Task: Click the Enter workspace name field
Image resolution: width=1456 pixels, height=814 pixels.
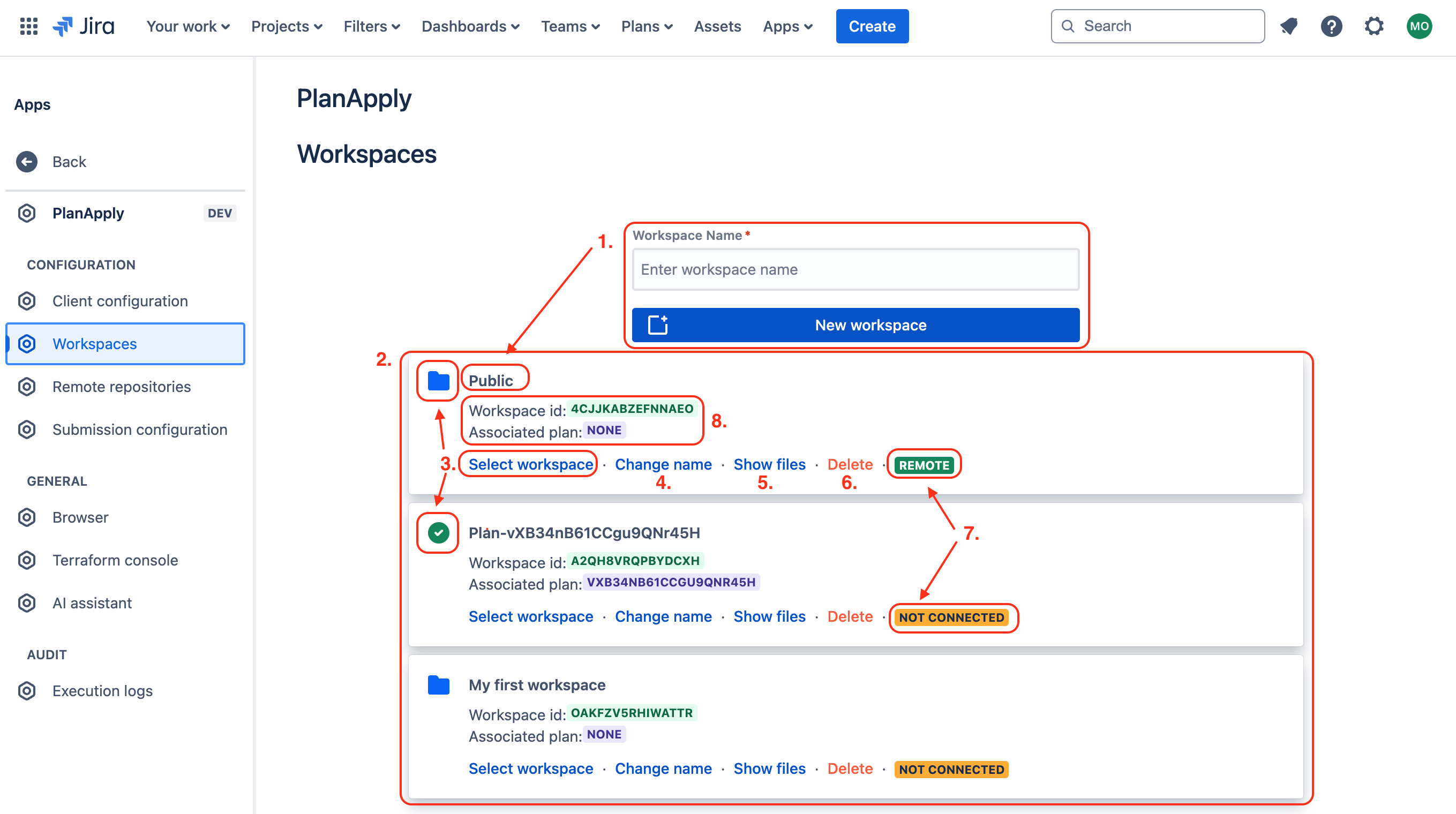Action: [x=855, y=269]
